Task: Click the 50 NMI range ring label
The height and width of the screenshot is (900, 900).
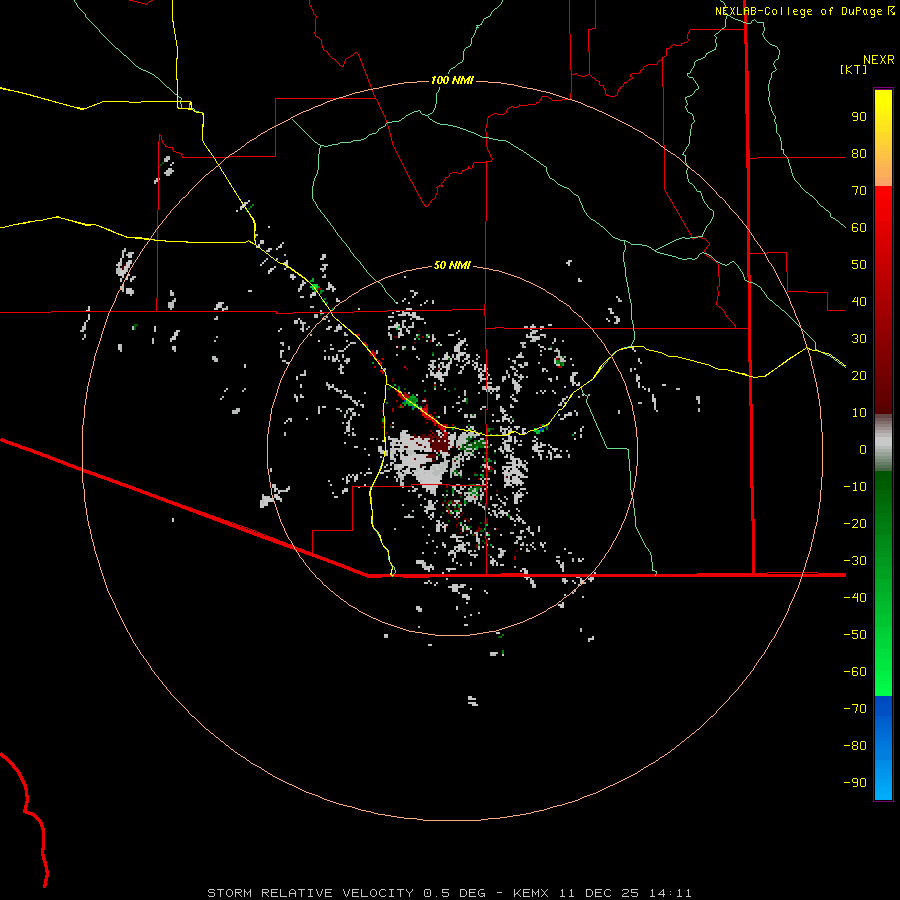Action: 452,265
